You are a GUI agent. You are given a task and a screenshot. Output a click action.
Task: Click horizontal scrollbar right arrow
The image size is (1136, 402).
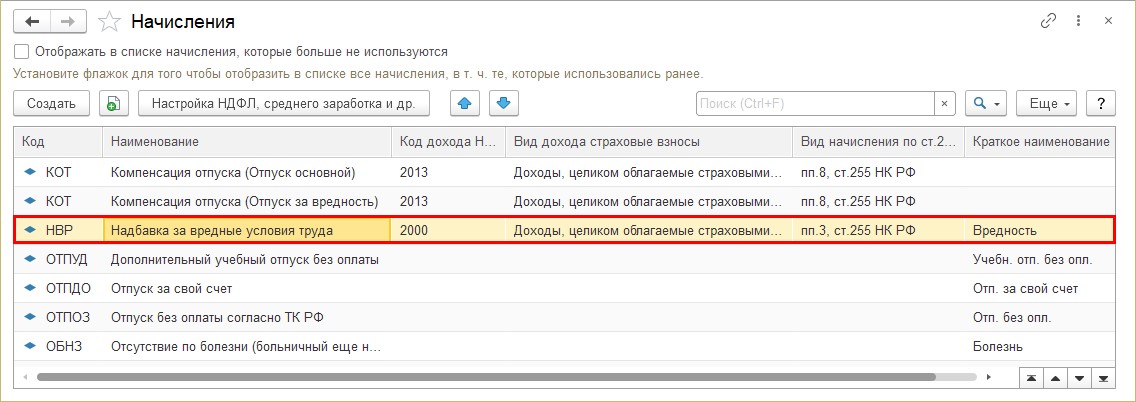coord(990,377)
